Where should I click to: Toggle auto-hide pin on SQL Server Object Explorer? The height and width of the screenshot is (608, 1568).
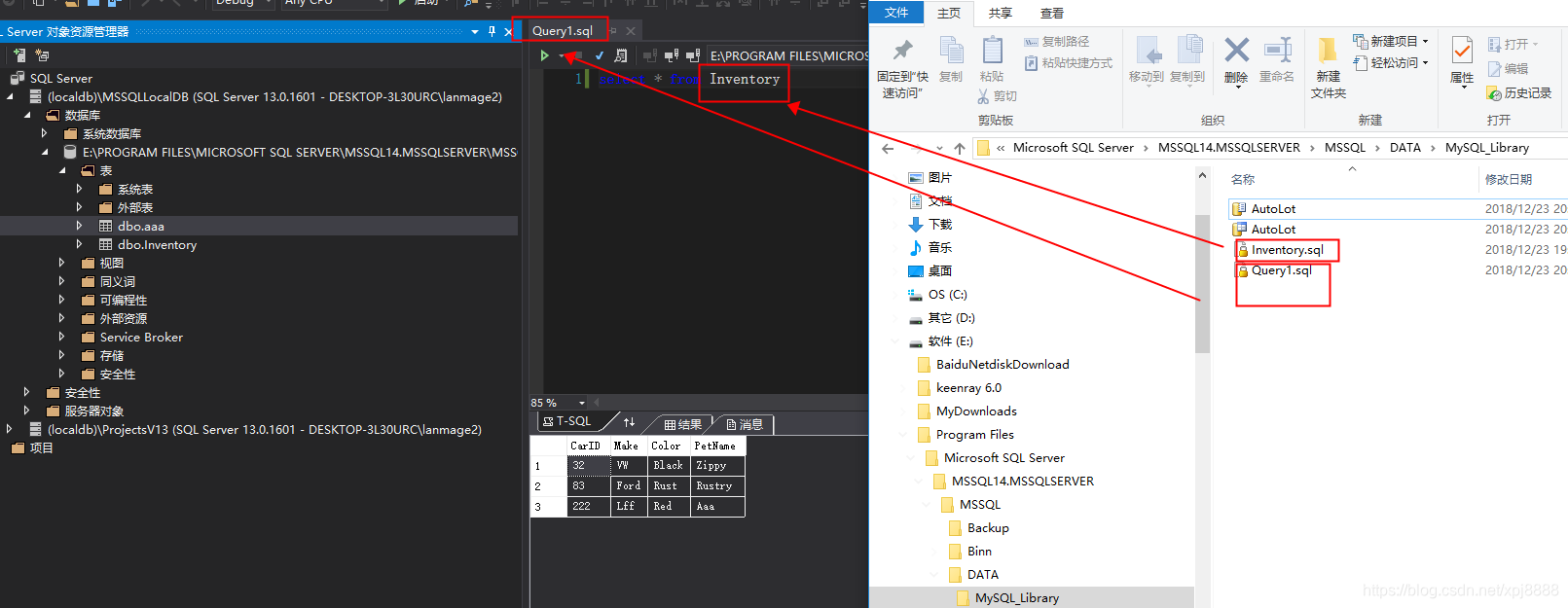(x=492, y=31)
